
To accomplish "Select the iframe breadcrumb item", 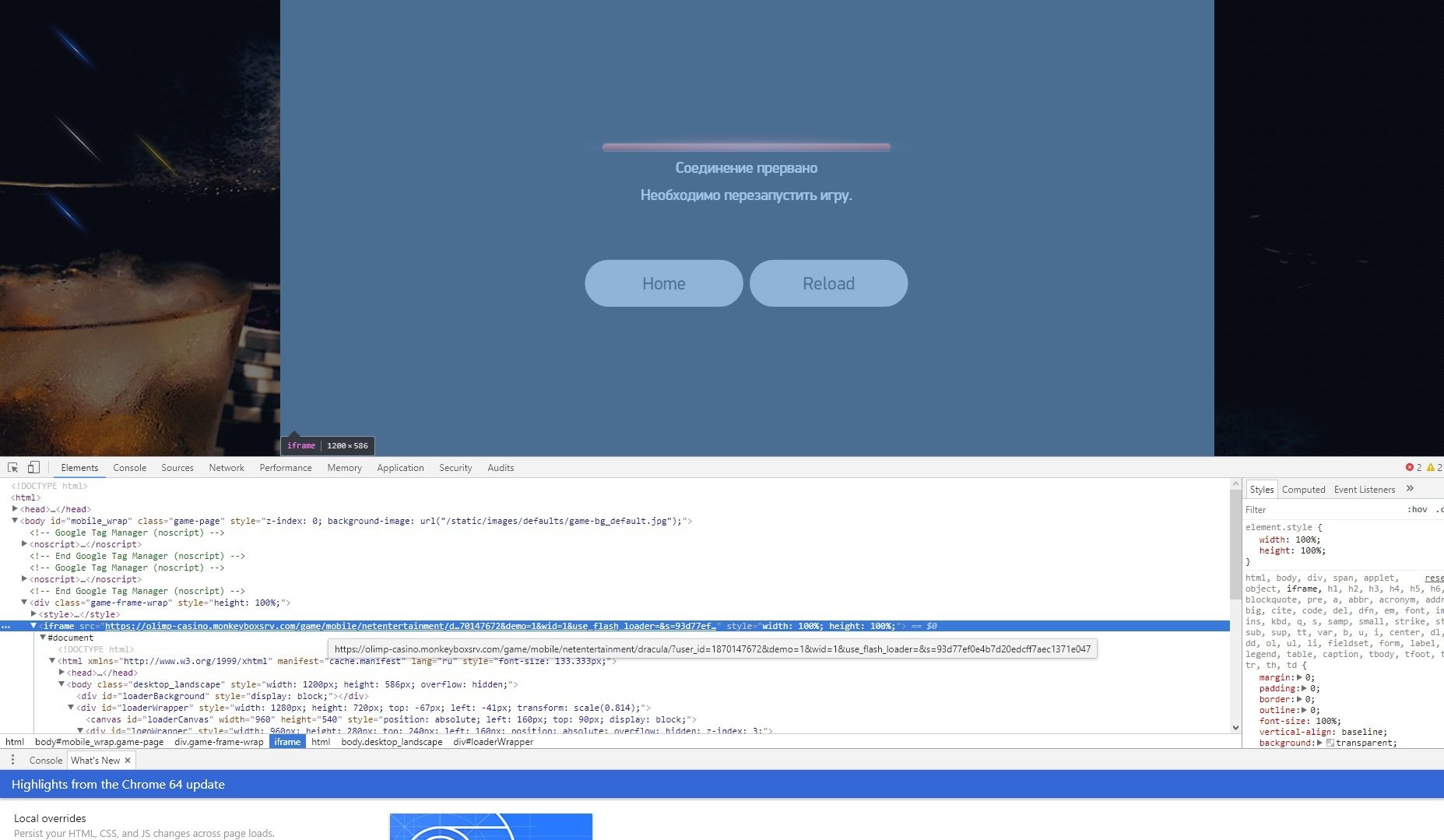I will coord(287,742).
